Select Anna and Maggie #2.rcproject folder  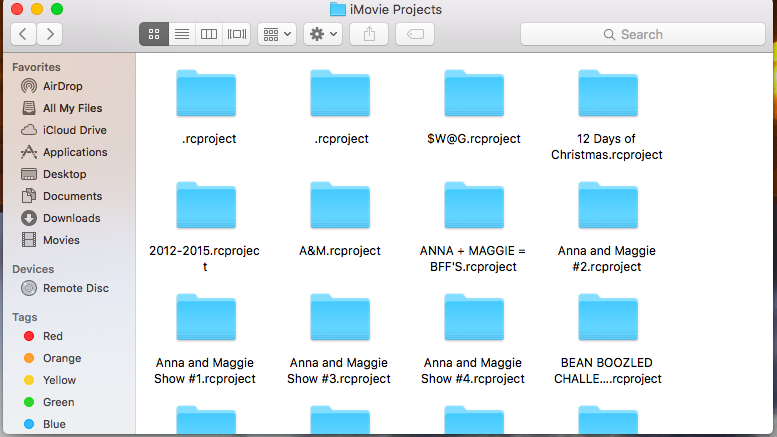coord(608,206)
